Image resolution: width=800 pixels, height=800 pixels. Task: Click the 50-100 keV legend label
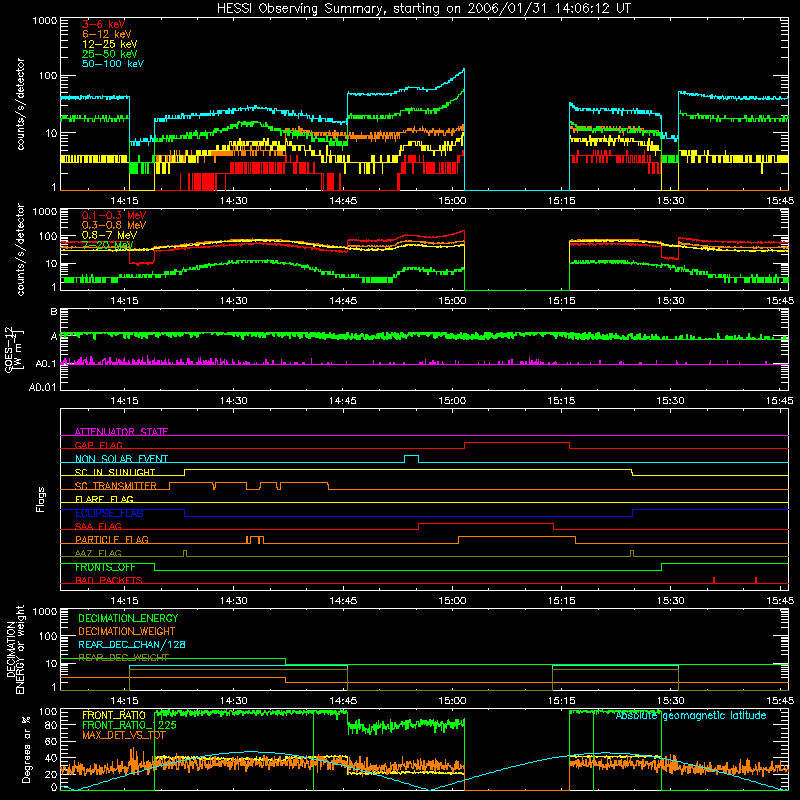tap(113, 64)
